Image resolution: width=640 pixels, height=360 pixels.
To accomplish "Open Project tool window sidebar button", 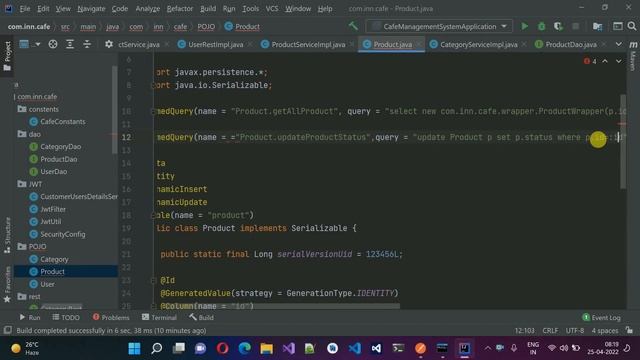I will point(7,56).
